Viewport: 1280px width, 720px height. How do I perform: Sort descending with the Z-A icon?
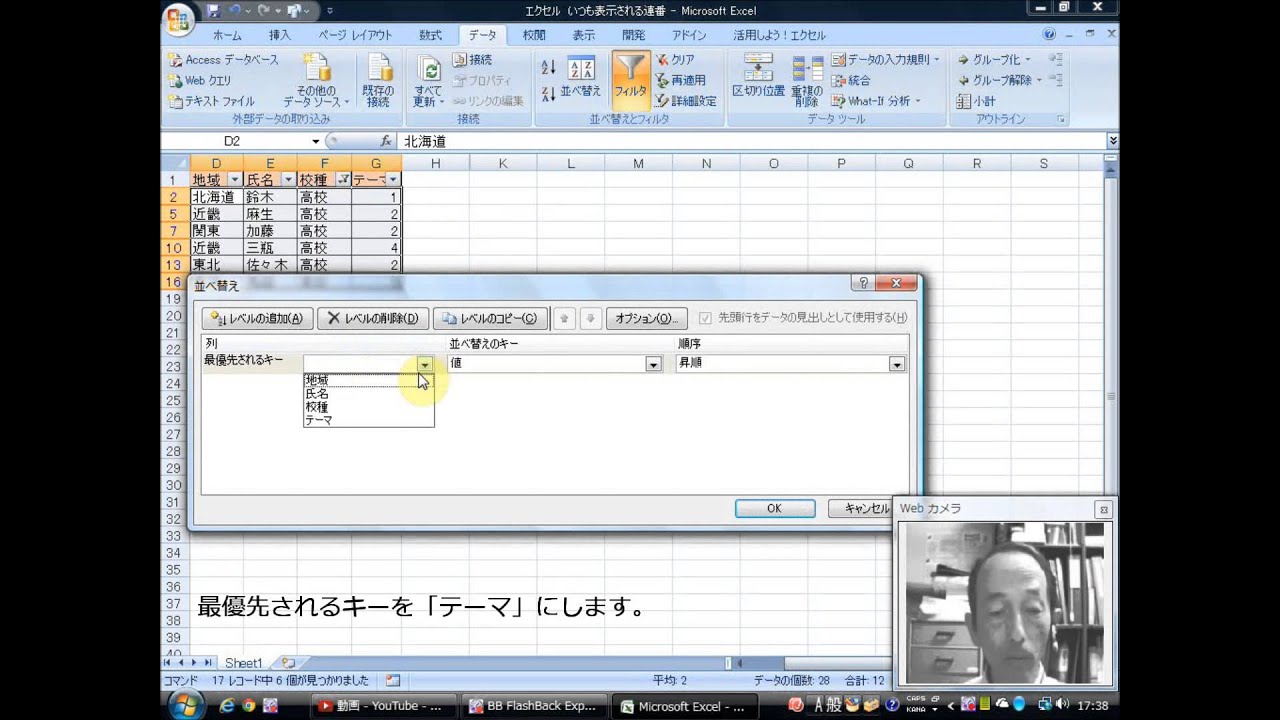tap(548, 94)
